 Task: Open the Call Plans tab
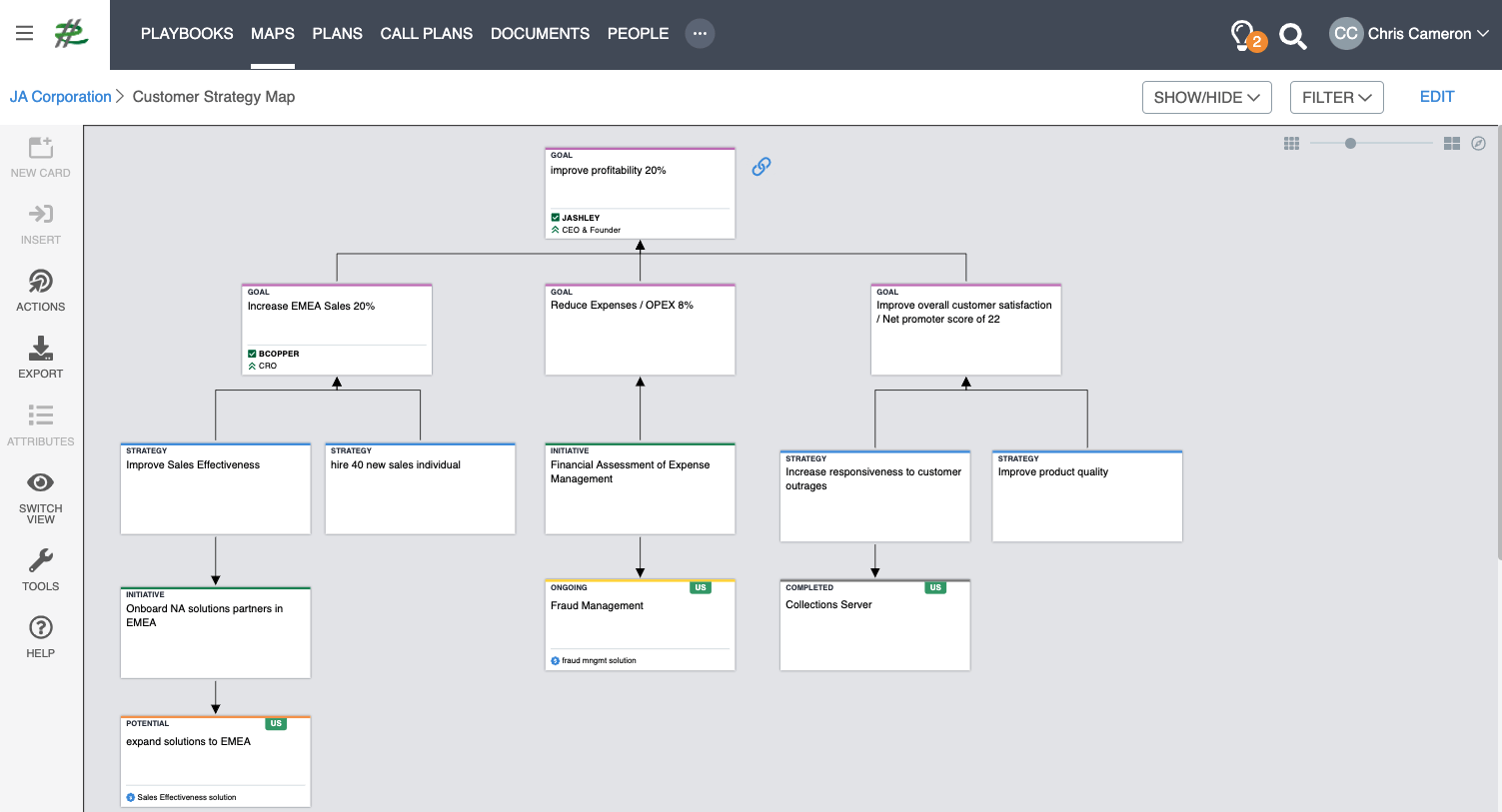426,34
